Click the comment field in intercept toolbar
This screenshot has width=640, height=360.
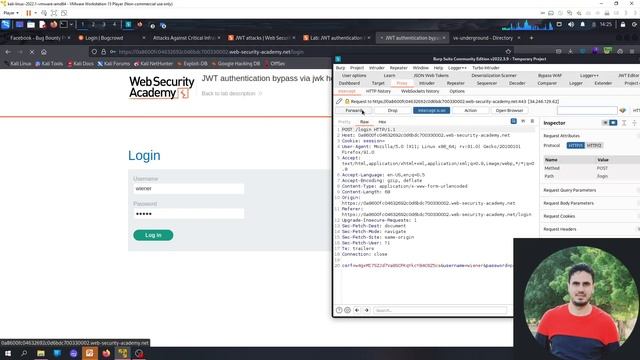pos(587,111)
